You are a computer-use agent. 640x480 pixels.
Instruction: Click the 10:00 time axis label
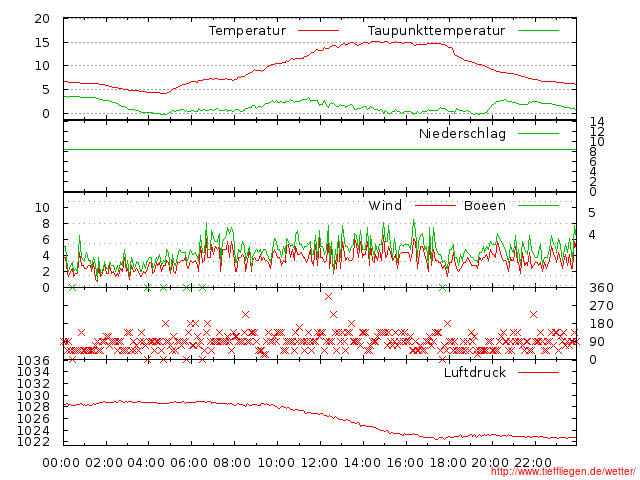click(276, 463)
